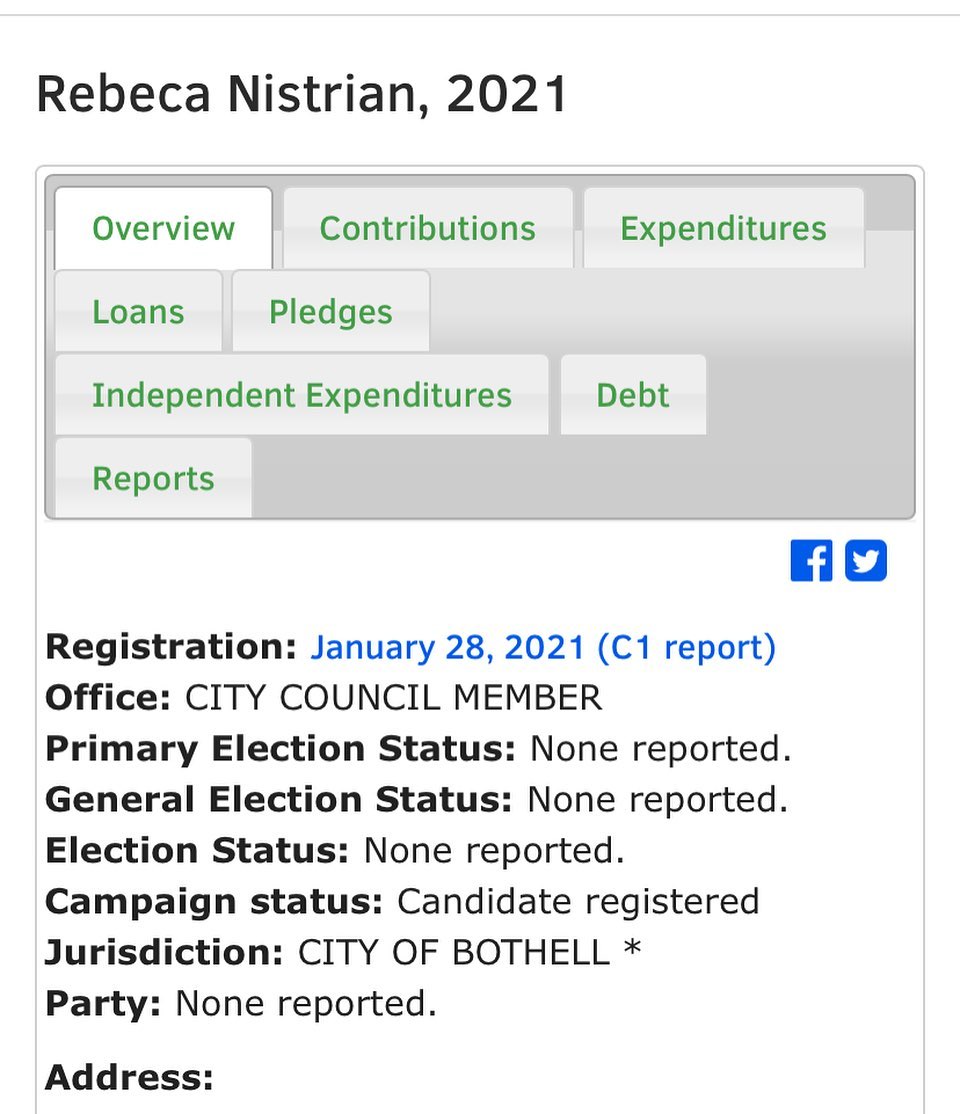The image size is (960, 1114).
Task: Click the Candidate registered campaign status
Action: click(578, 901)
